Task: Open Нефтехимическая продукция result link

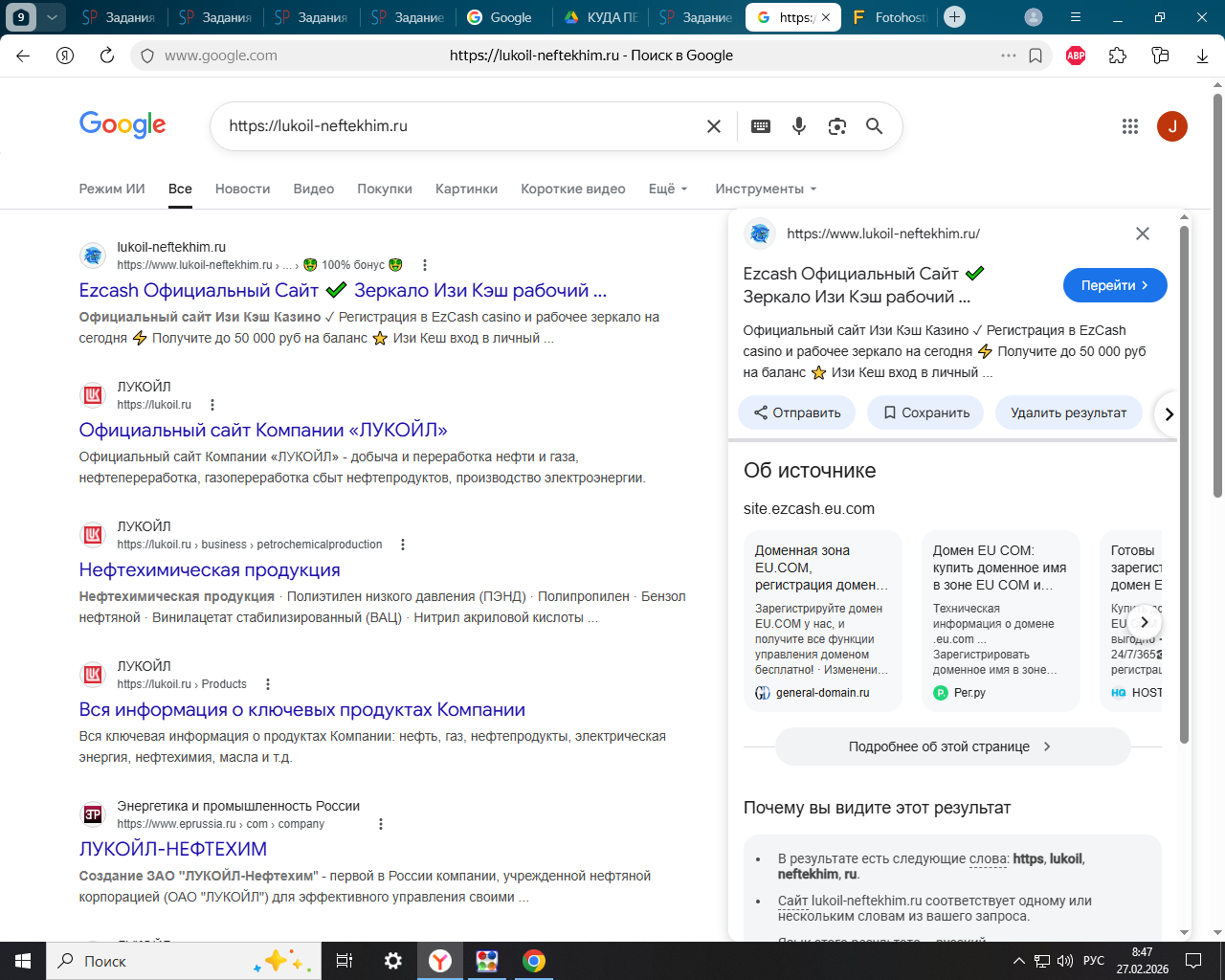Action: (x=210, y=569)
